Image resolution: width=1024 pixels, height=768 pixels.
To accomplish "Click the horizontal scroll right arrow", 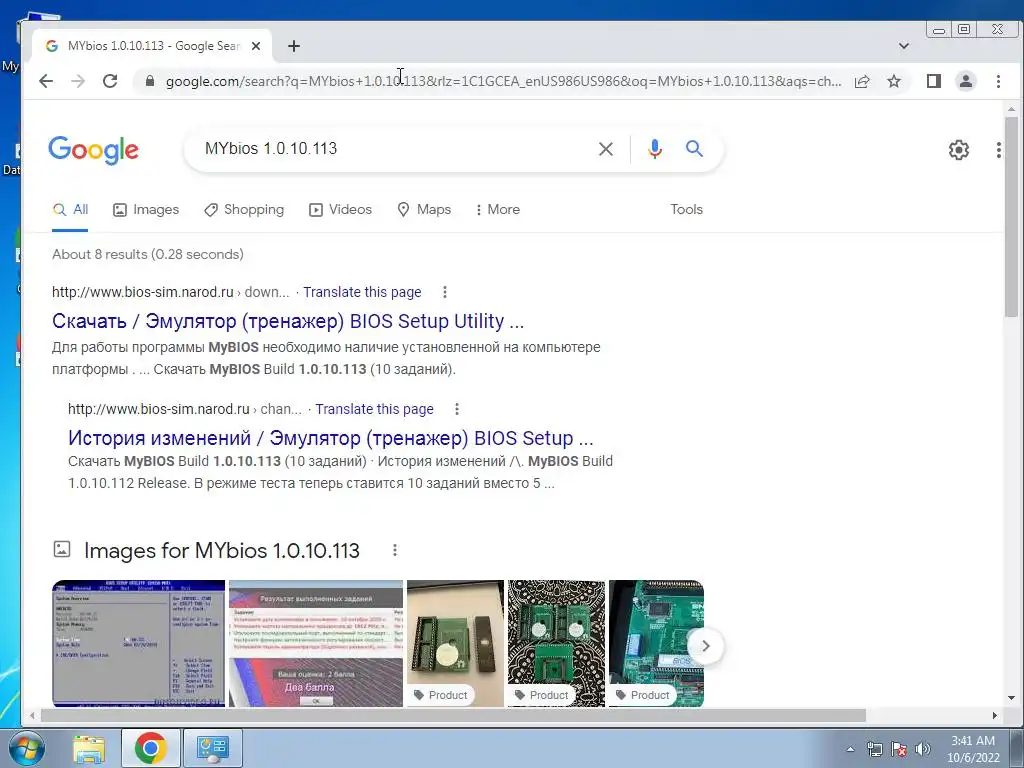I will click(995, 716).
